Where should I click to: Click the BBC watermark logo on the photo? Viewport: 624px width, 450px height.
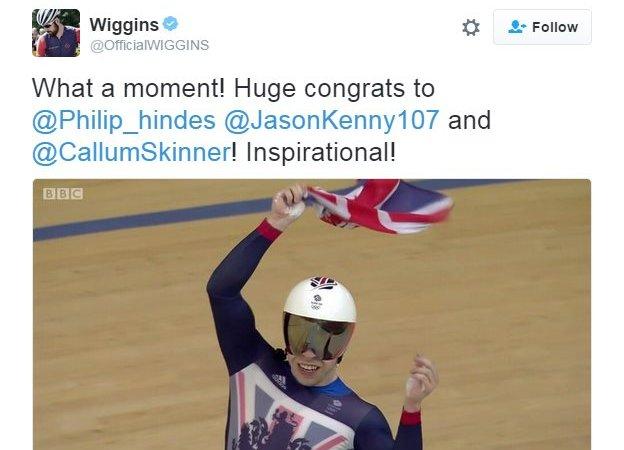point(63,194)
